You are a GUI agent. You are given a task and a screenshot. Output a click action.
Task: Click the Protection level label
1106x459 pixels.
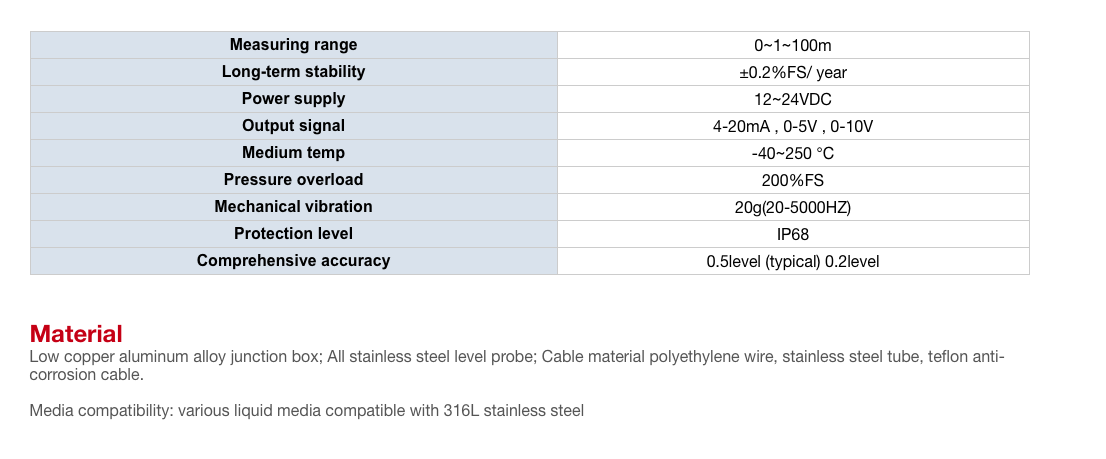[293, 233]
